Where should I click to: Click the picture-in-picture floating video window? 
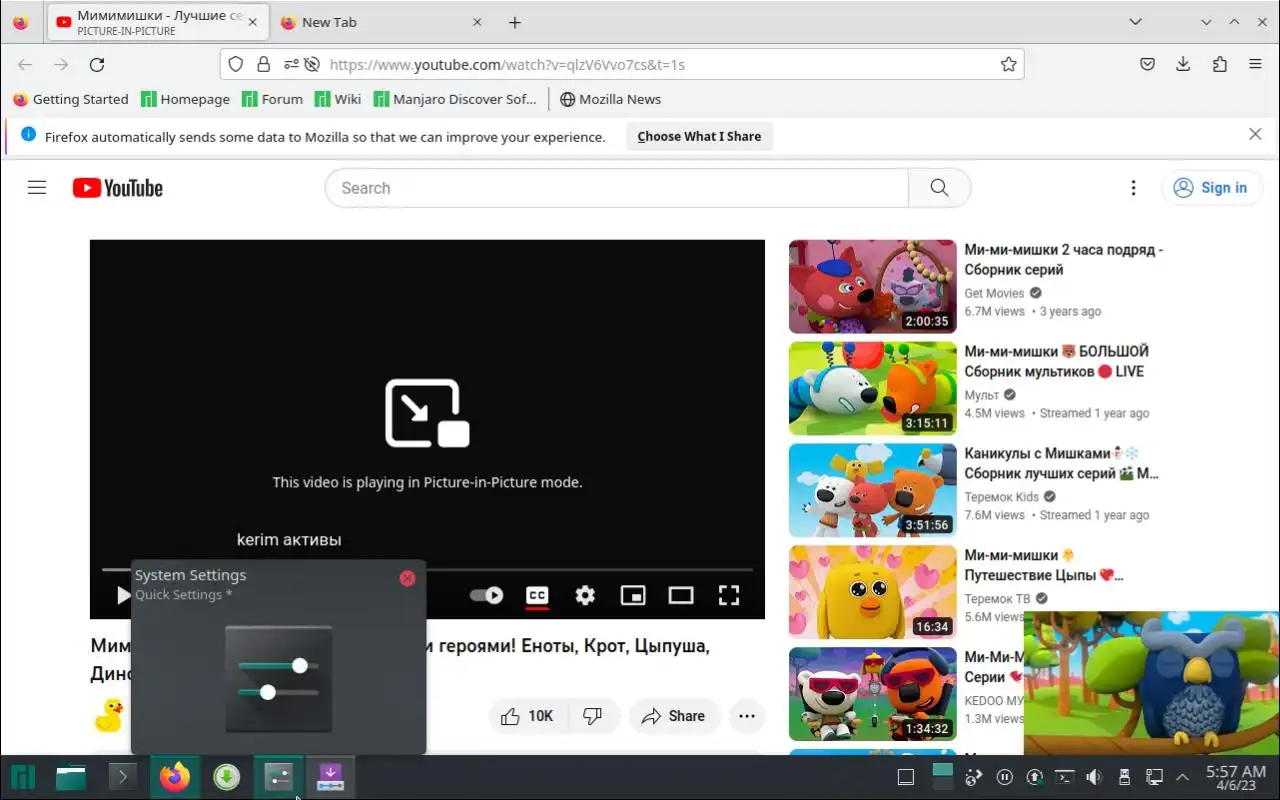click(x=1151, y=683)
